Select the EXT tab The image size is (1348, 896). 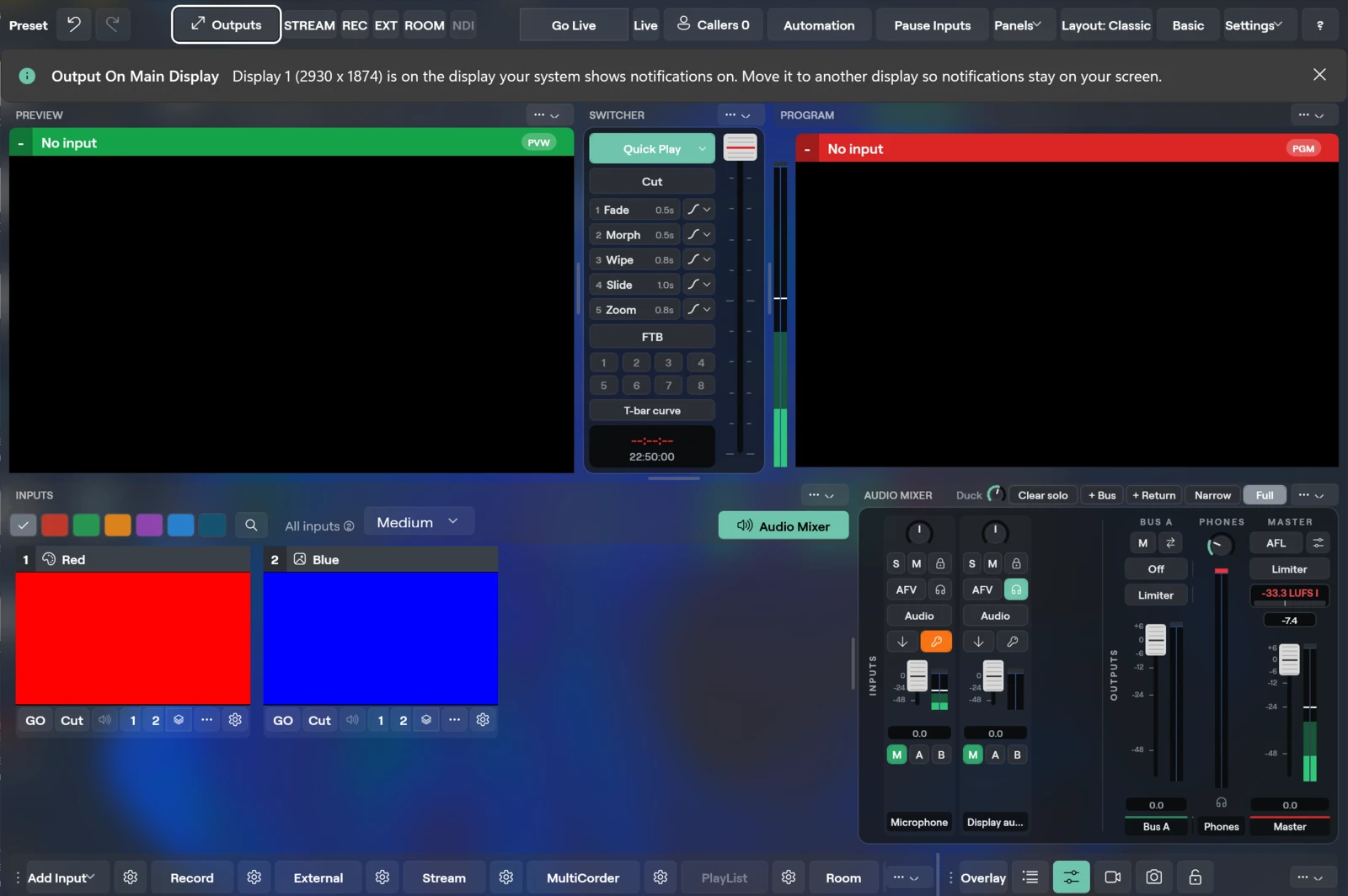(x=386, y=25)
